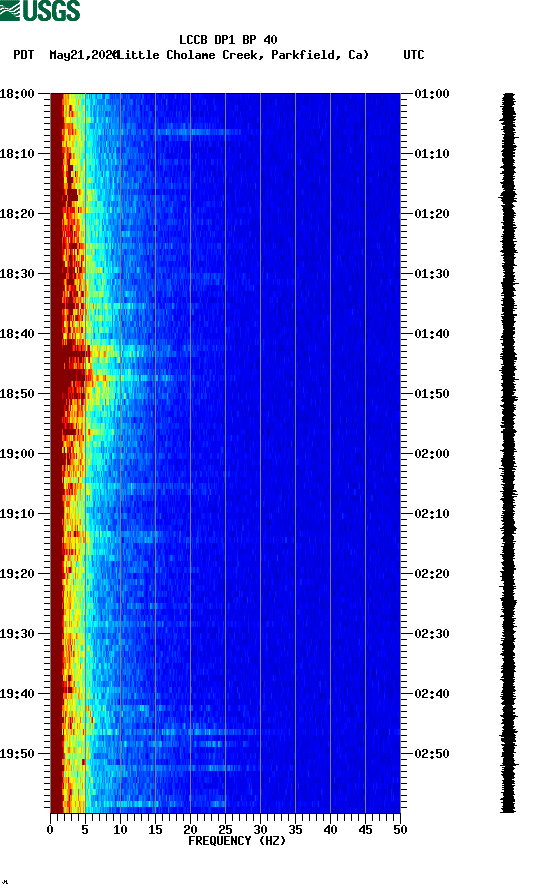This screenshot has width=552, height=893.
Task: Click the 18:00 PDT time label
Action: point(17,93)
